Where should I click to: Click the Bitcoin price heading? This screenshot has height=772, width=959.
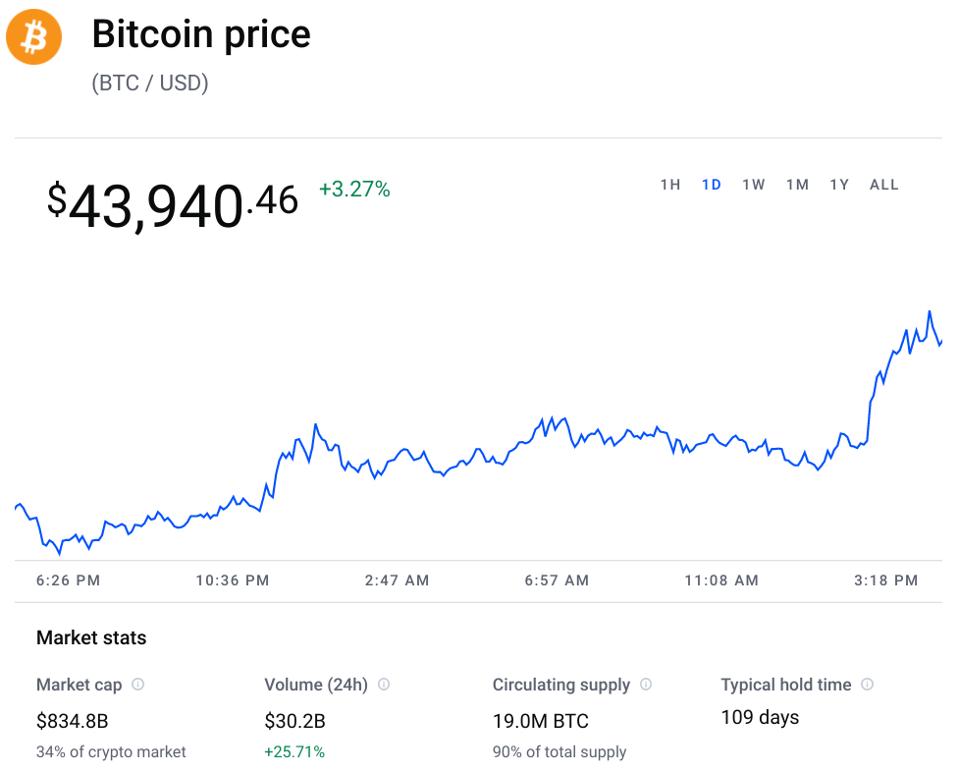(x=201, y=35)
